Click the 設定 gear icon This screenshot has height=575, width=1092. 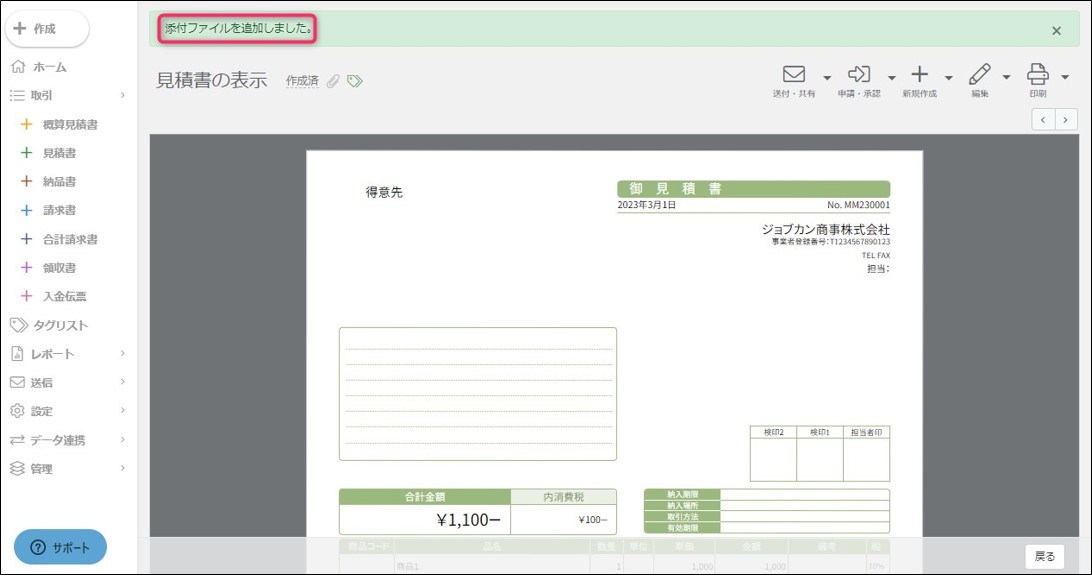tap(17, 411)
